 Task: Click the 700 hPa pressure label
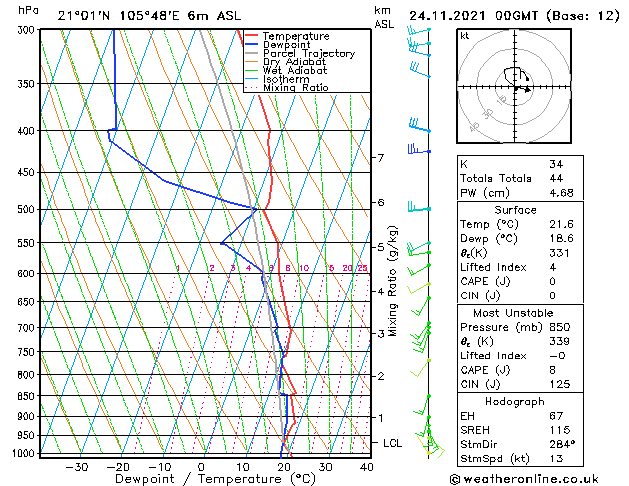tap(28, 328)
